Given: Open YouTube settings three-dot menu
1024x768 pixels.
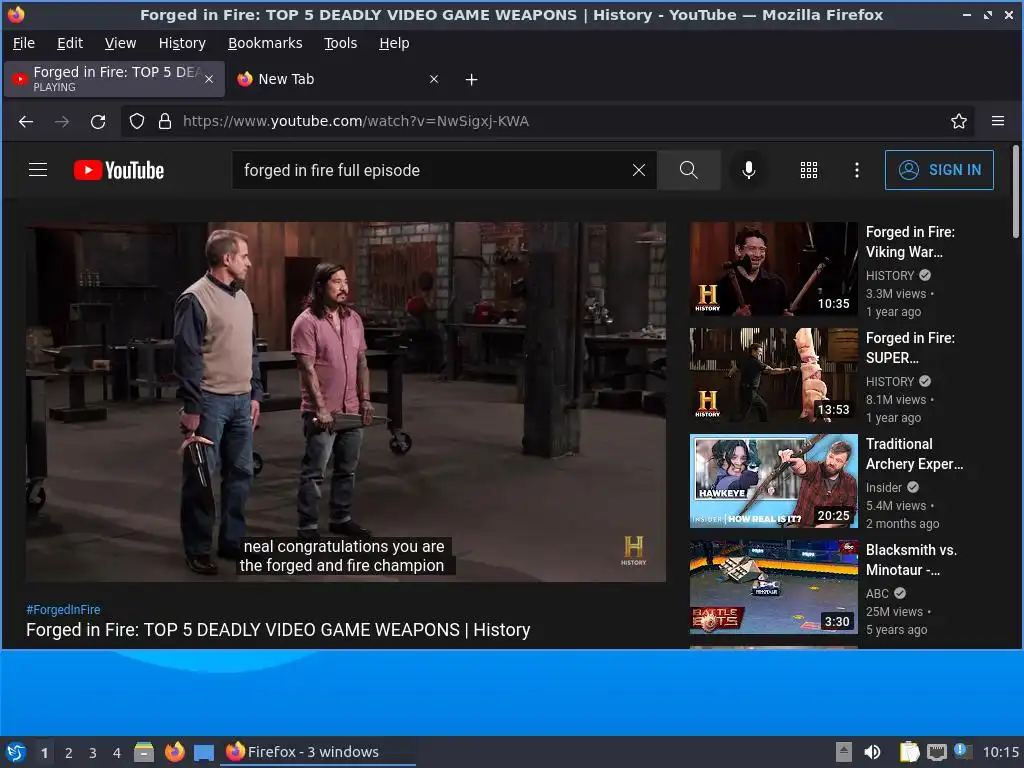Looking at the screenshot, I should [857, 170].
